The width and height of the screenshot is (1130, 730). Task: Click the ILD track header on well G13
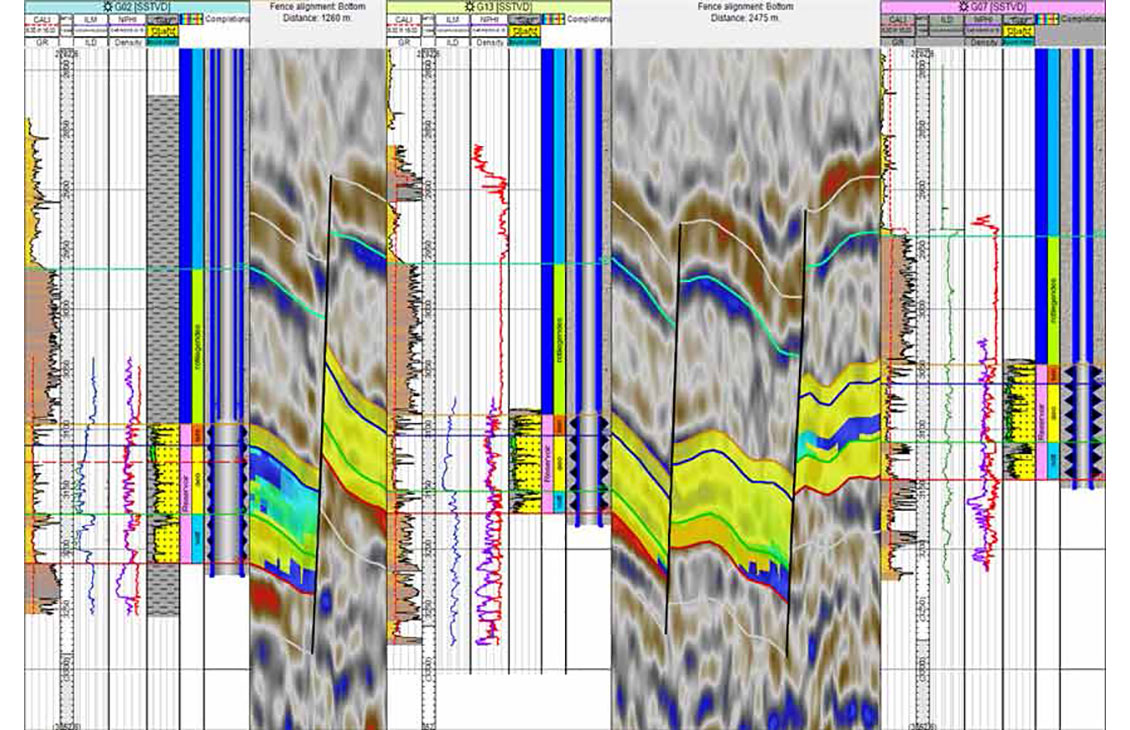point(455,41)
